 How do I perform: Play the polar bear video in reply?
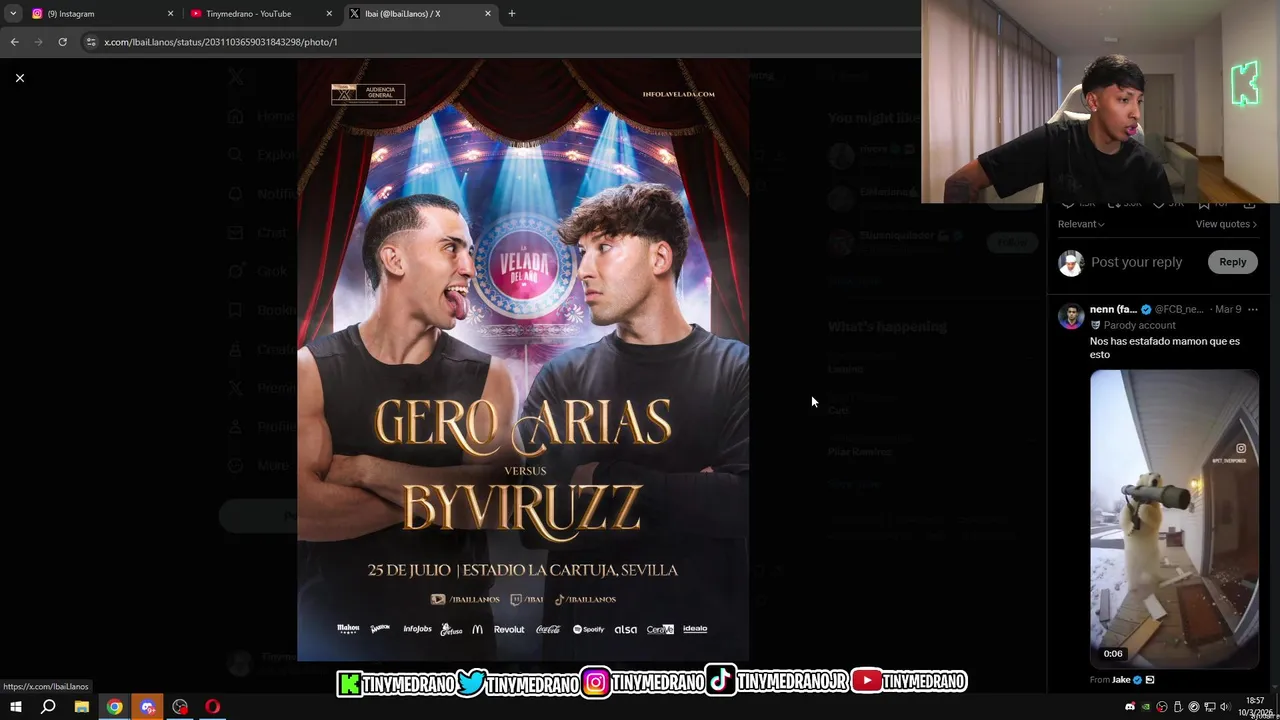tap(1174, 518)
